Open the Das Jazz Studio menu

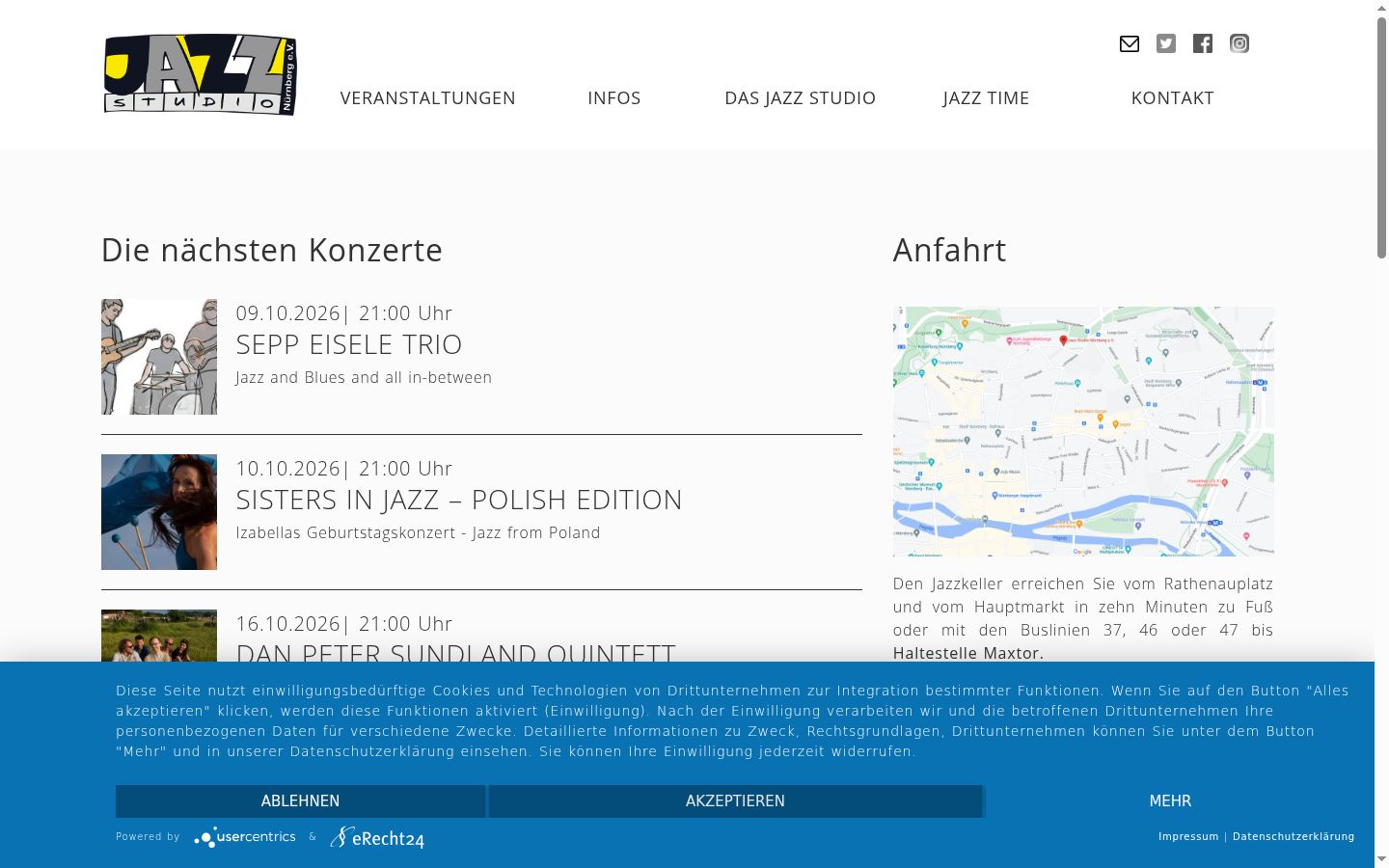pyautogui.click(x=801, y=98)
